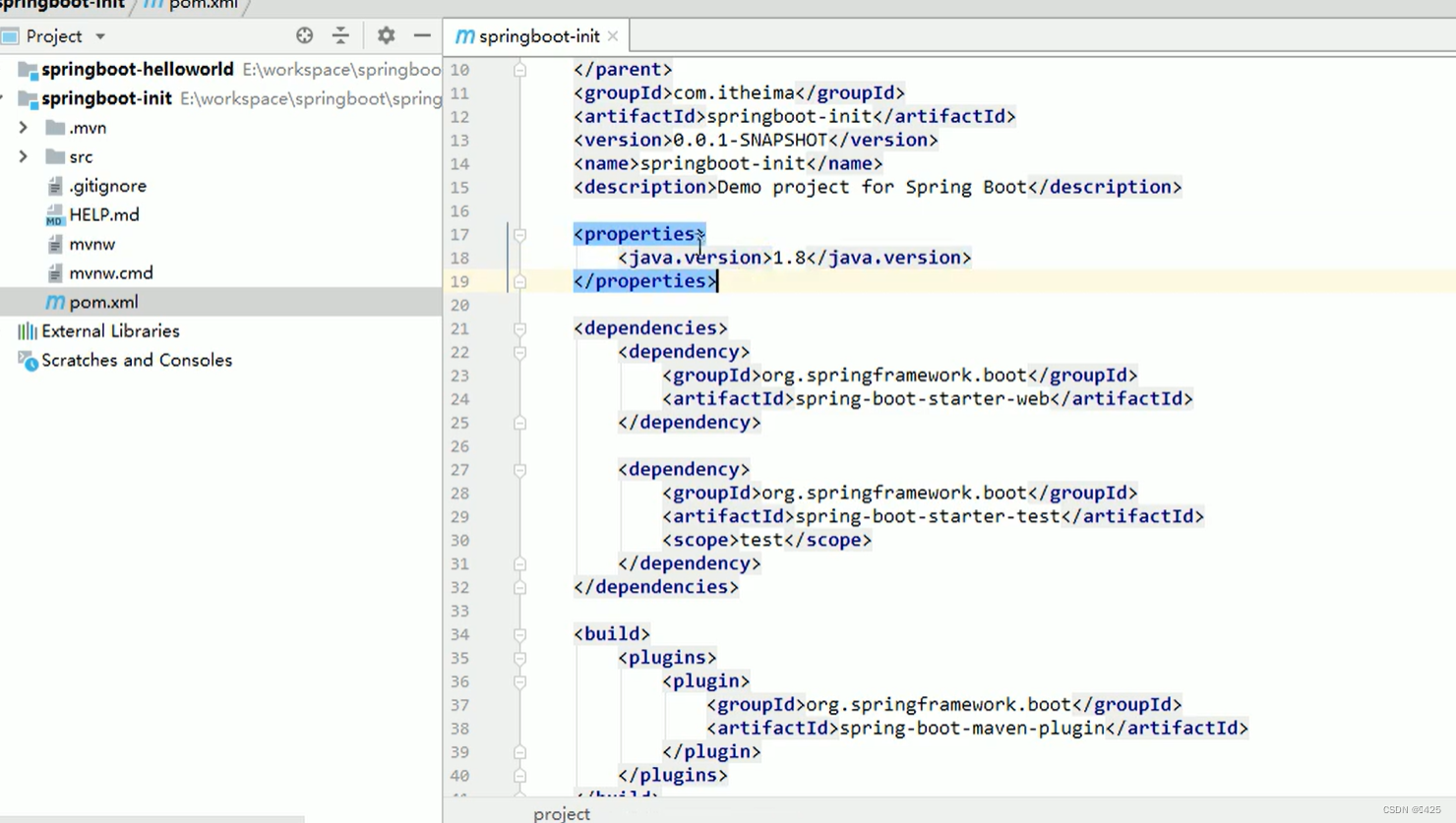
Task: Click the Maven icon on editor tab
Action: click(464, 36)
